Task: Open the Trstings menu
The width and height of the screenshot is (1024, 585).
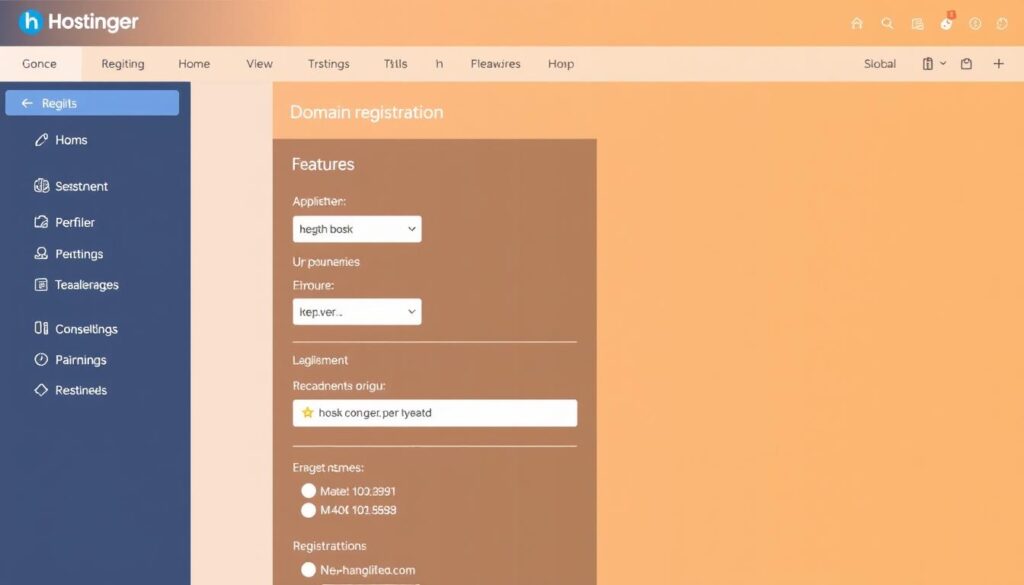Action: [x=328, y=63]
